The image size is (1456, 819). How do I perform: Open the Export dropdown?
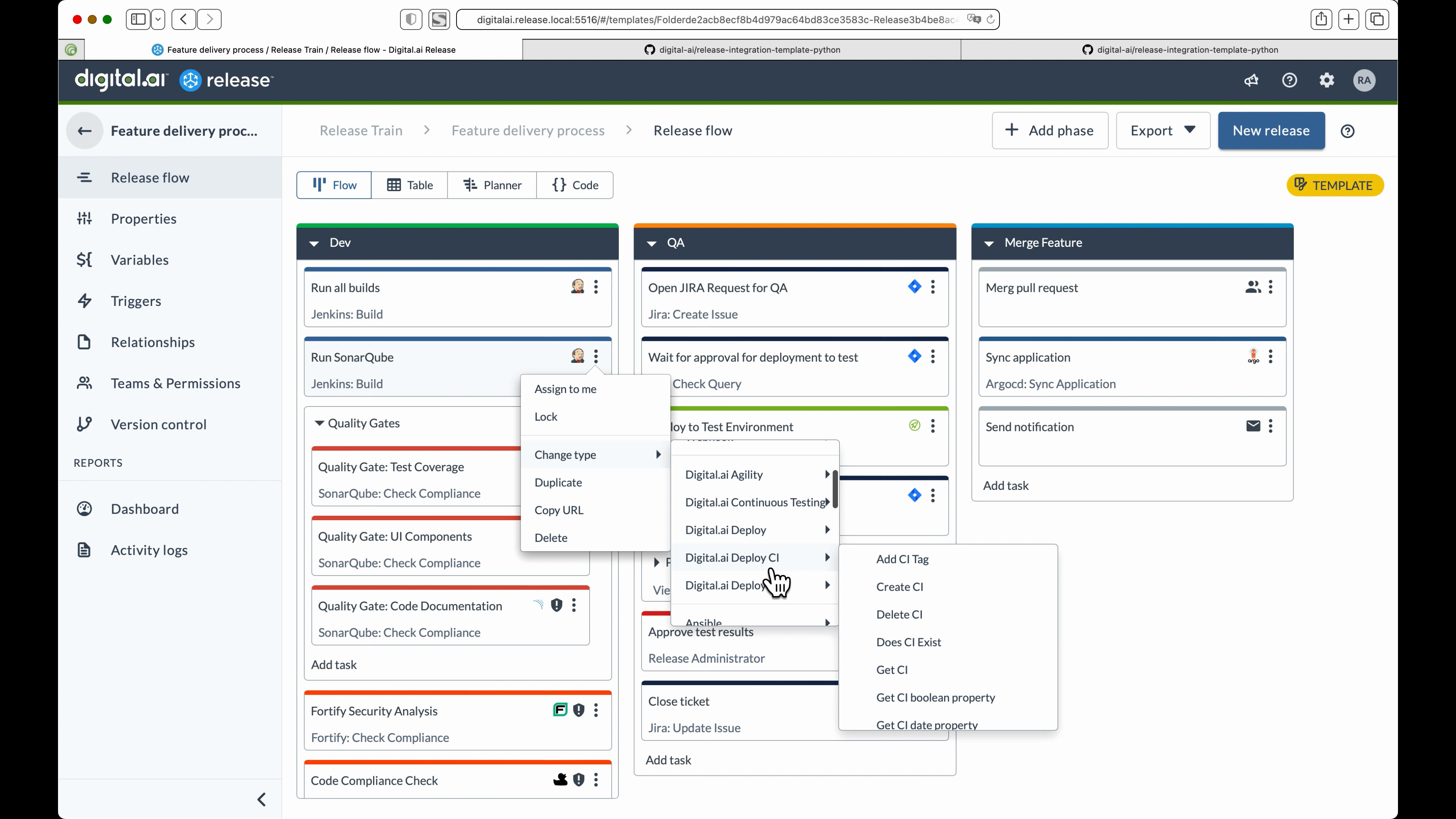click(x=1163, y=130)
